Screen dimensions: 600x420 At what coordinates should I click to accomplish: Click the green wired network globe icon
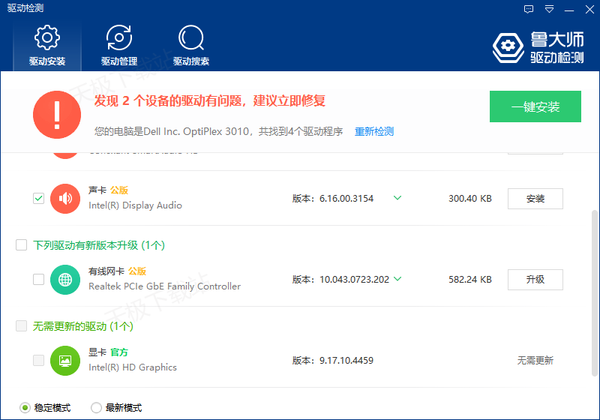point(65,279)
